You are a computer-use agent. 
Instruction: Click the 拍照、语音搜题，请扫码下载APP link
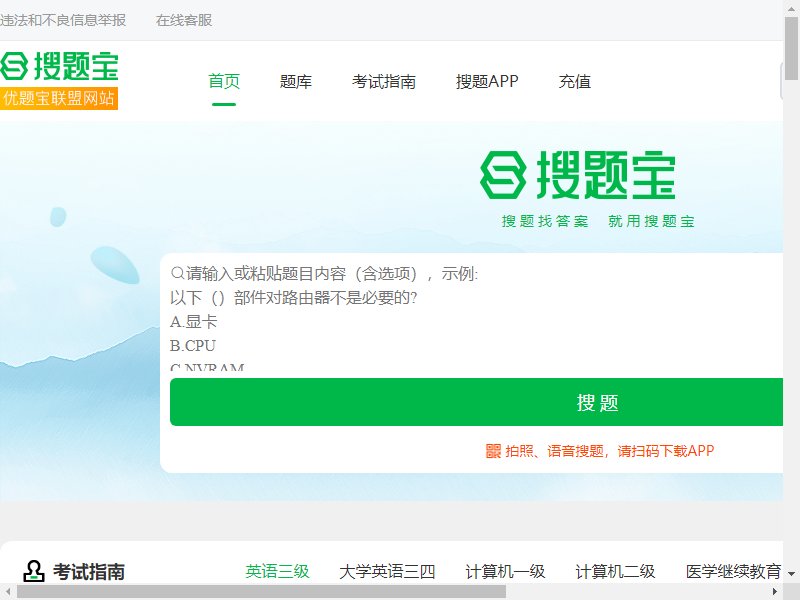pyautogui.click(x=610, y=451)
